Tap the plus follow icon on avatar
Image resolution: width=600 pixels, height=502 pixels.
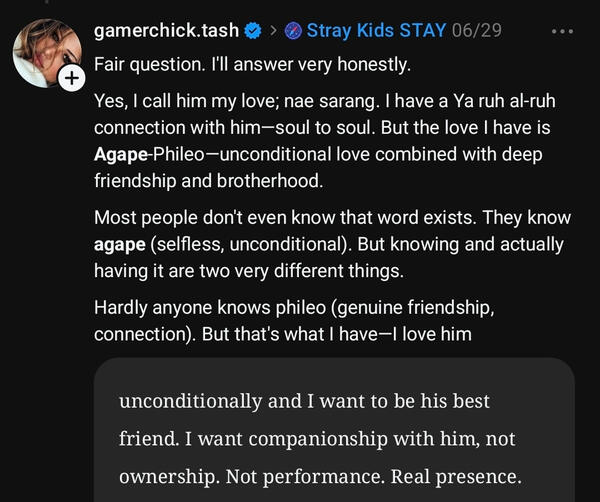click(72, 78)
